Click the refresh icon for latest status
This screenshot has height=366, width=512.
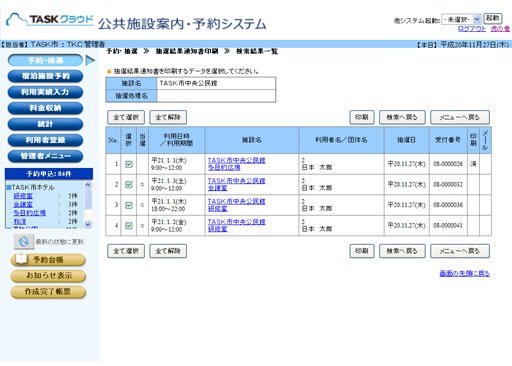pos(24,241)
